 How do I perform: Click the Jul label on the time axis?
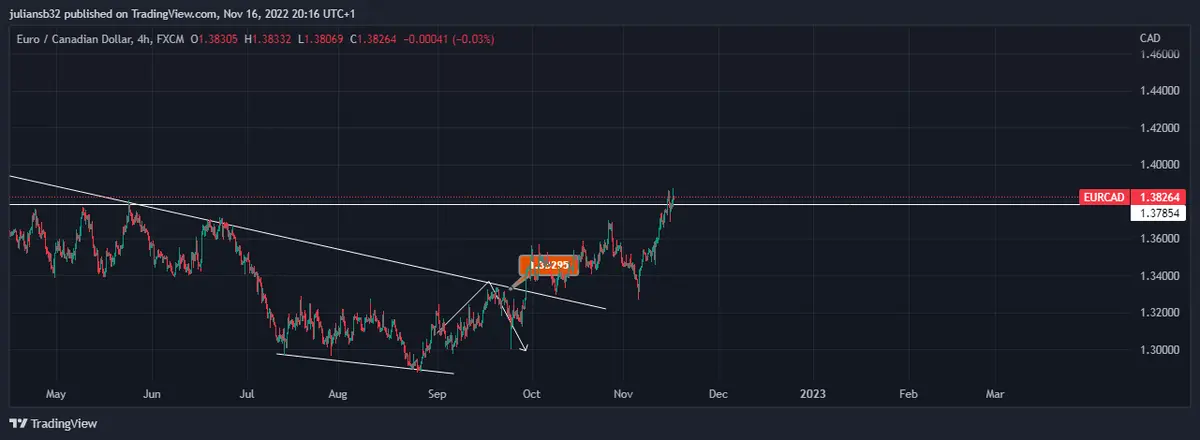tap(245, 394)
